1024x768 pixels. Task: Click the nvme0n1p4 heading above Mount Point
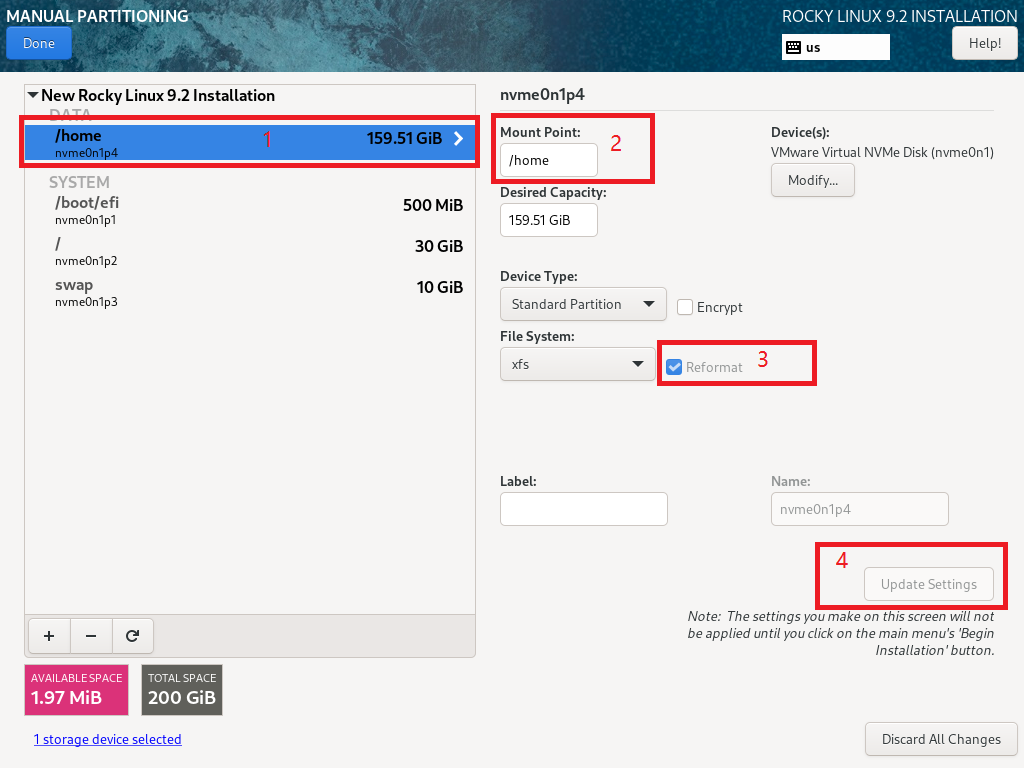pos(542,95)
